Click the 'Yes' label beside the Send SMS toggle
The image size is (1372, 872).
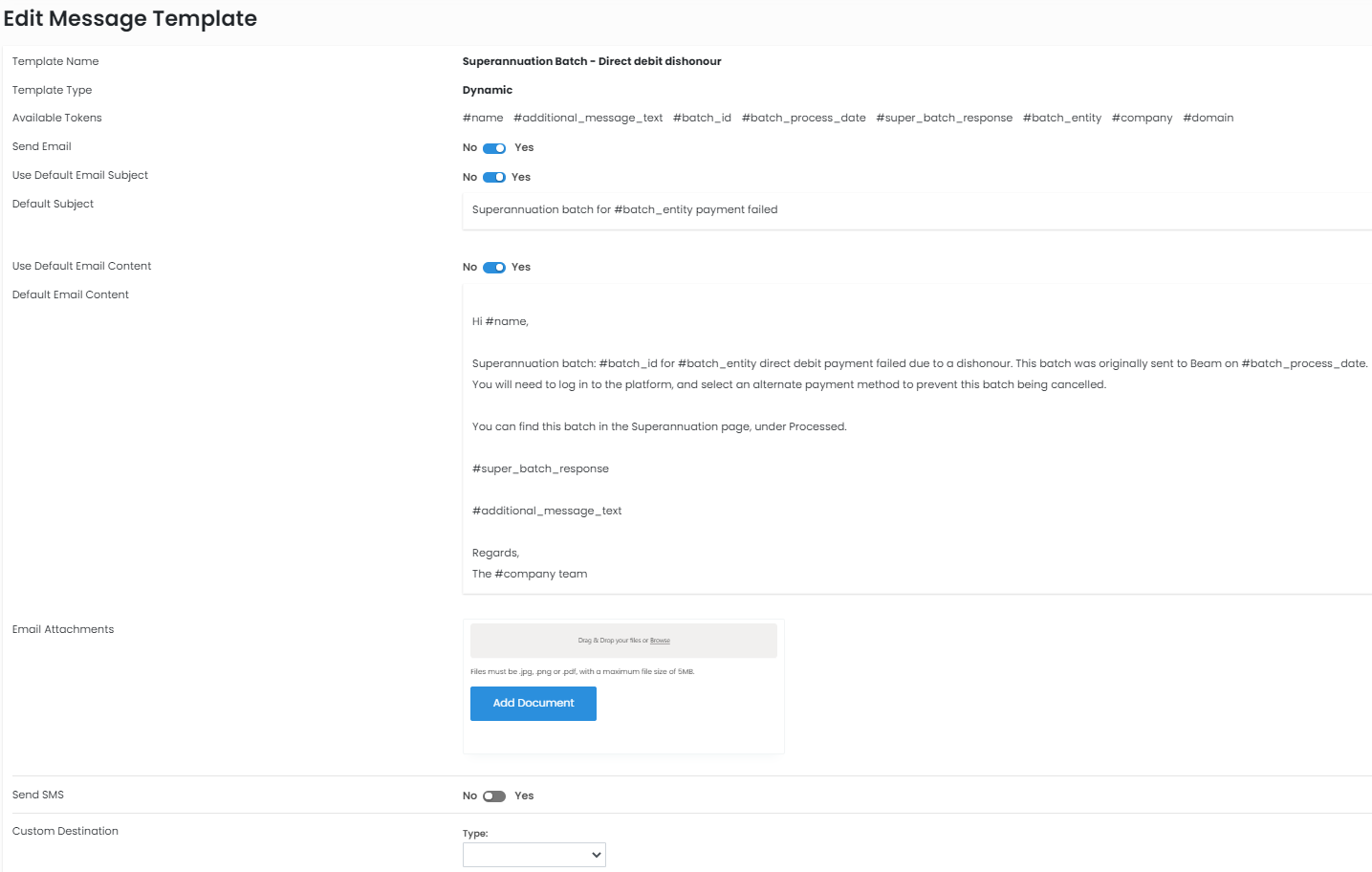(x=524, y=796)
